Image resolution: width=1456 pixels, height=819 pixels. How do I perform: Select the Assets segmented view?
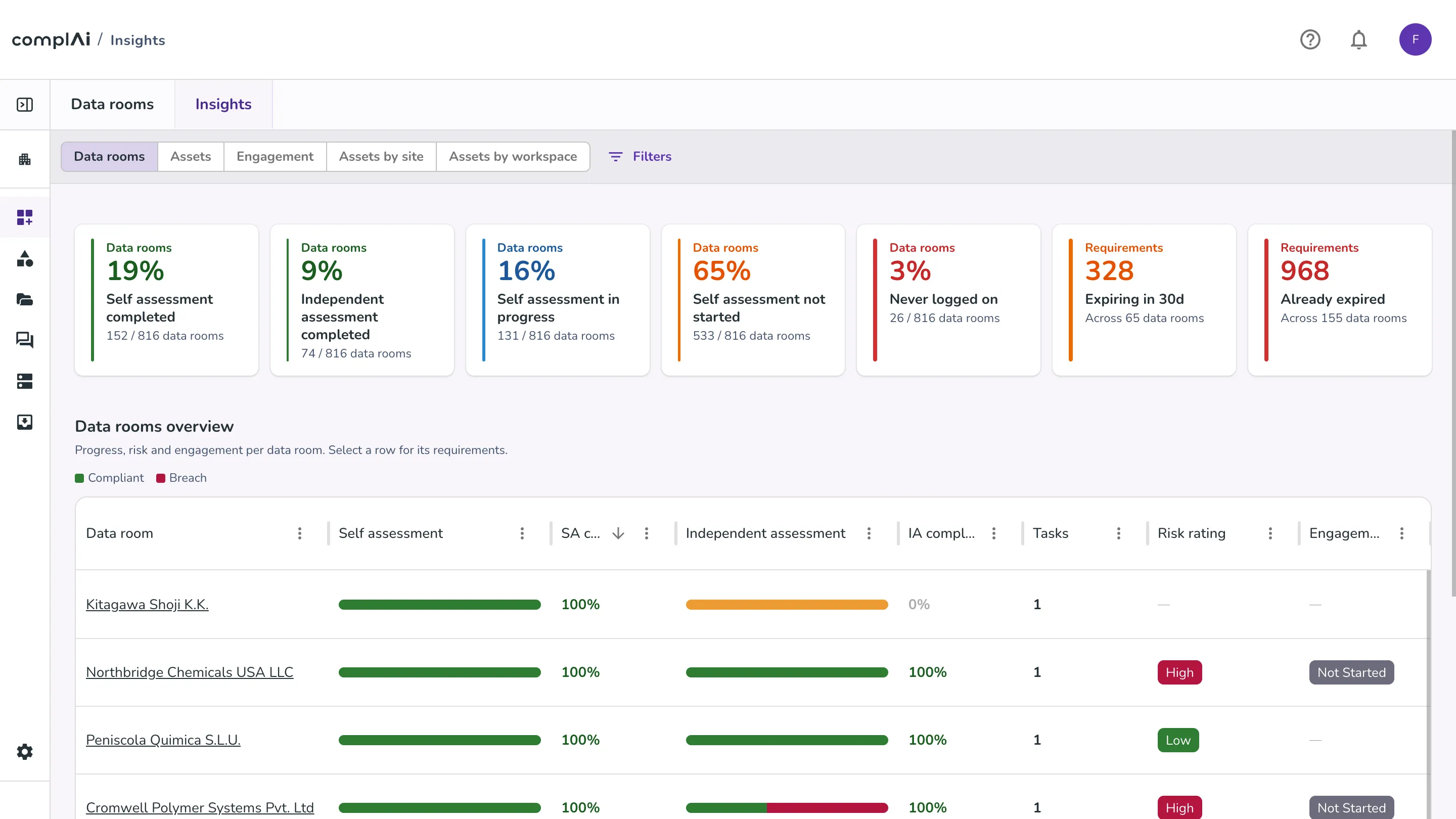tap(191, 157)
